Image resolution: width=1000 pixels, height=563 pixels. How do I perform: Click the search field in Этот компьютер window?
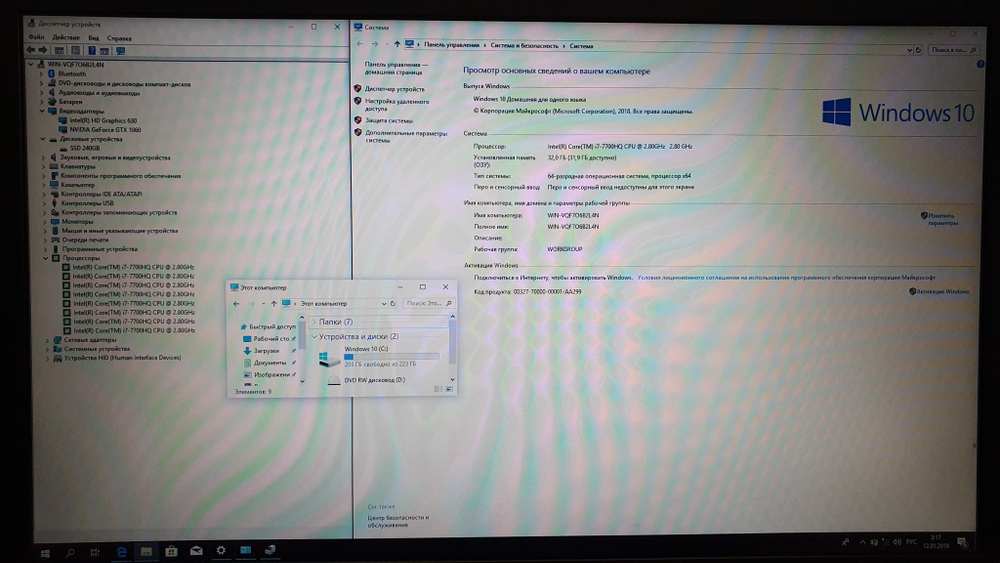pyautogui.click(x=429, y=303)
